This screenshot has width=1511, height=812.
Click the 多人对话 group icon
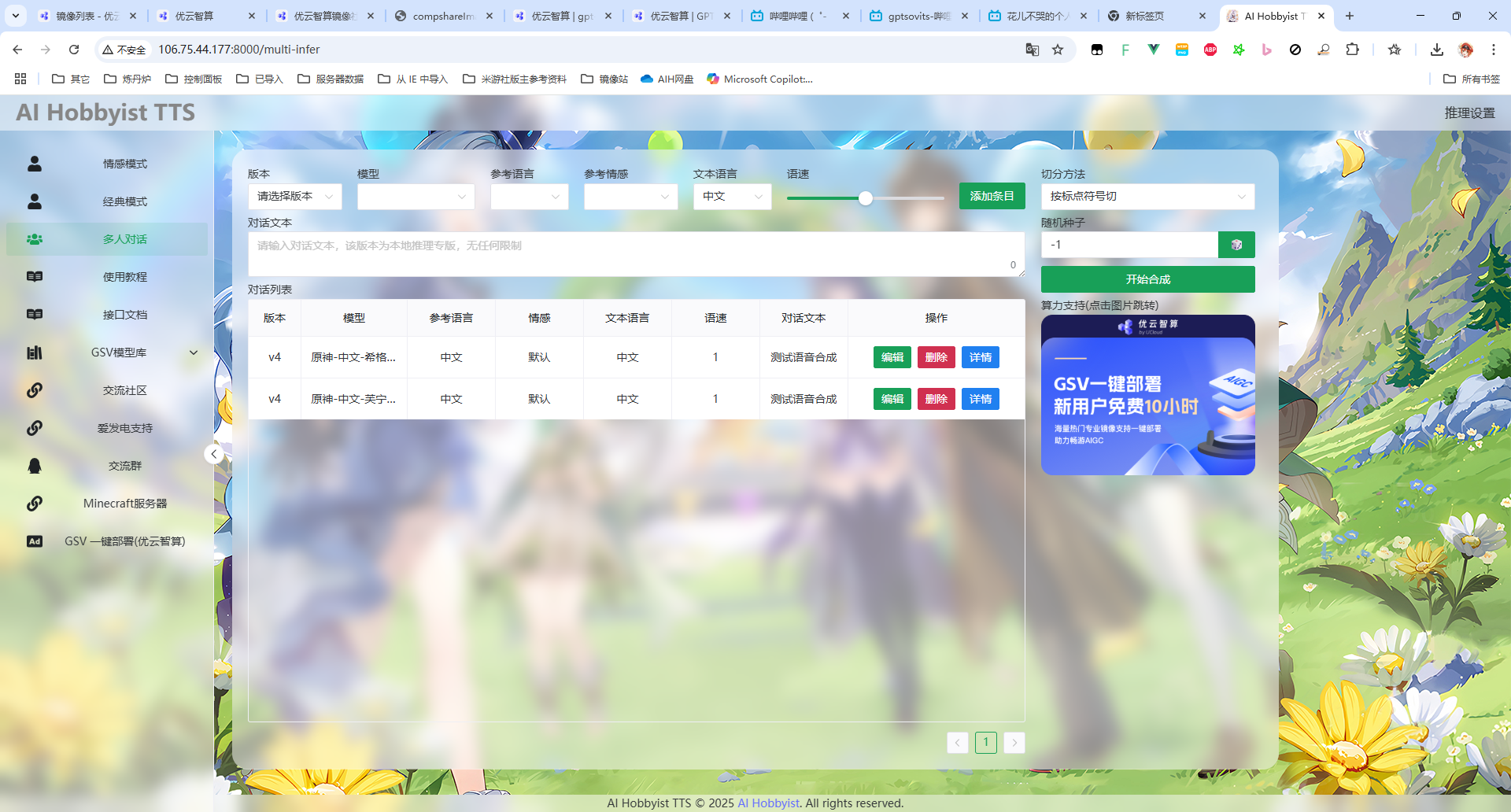pyautogui.click(x=35, y=239)
